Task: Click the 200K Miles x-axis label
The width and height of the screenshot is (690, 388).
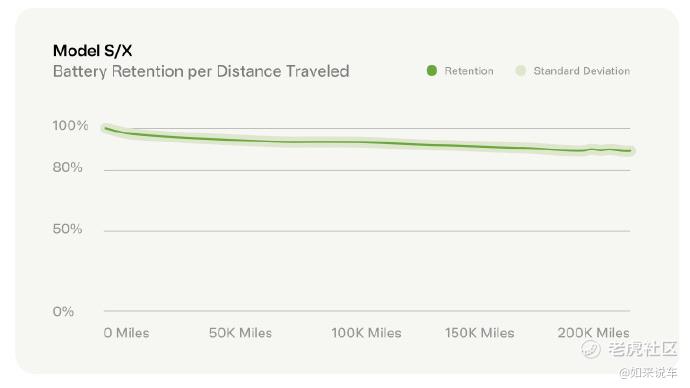Action: [593, 333]
